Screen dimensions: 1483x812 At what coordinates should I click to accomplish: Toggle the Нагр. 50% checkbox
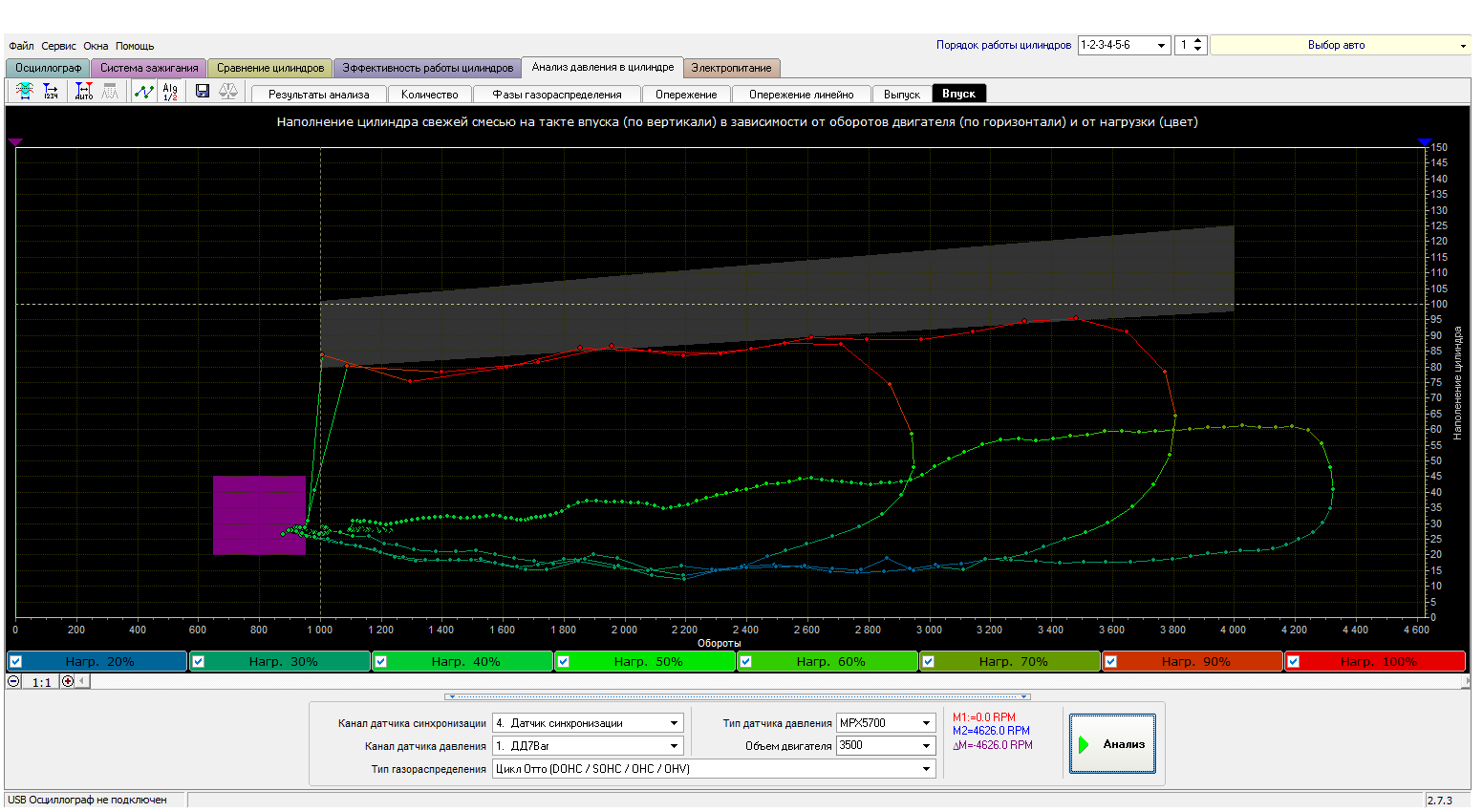point(564,661)
